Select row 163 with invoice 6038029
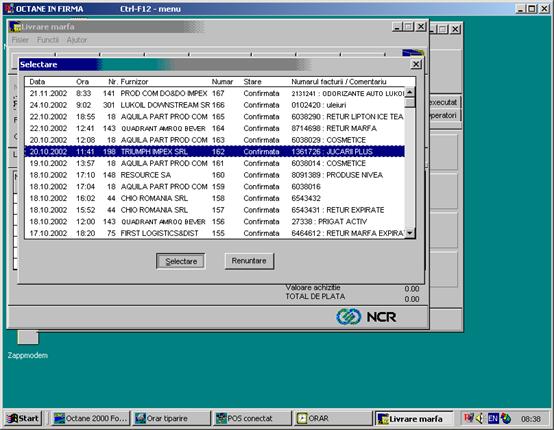Viewport: 554px width, 430px height. [x=214, y=140]
